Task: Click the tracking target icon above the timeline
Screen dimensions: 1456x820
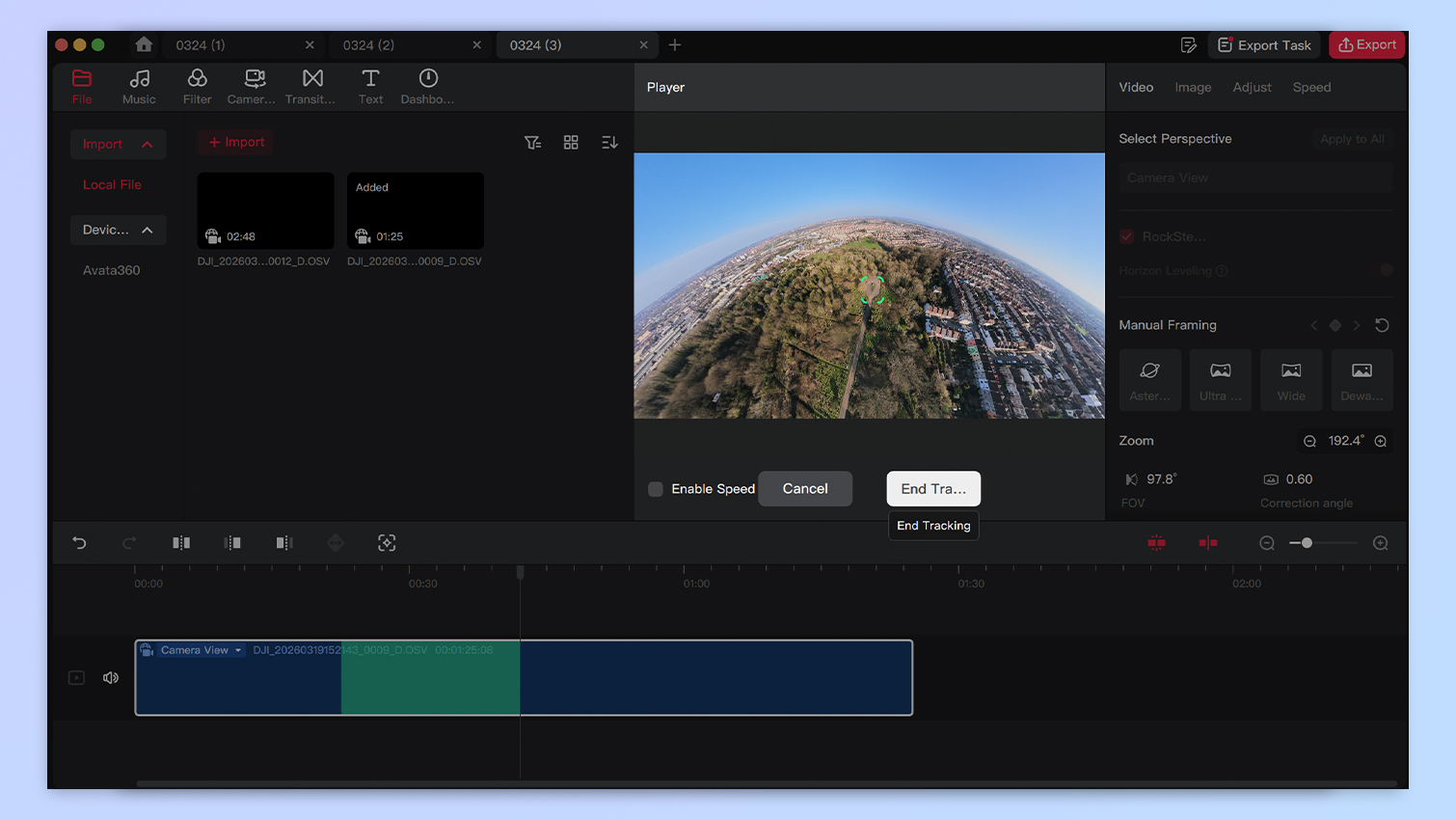Action: click(387, 542)
